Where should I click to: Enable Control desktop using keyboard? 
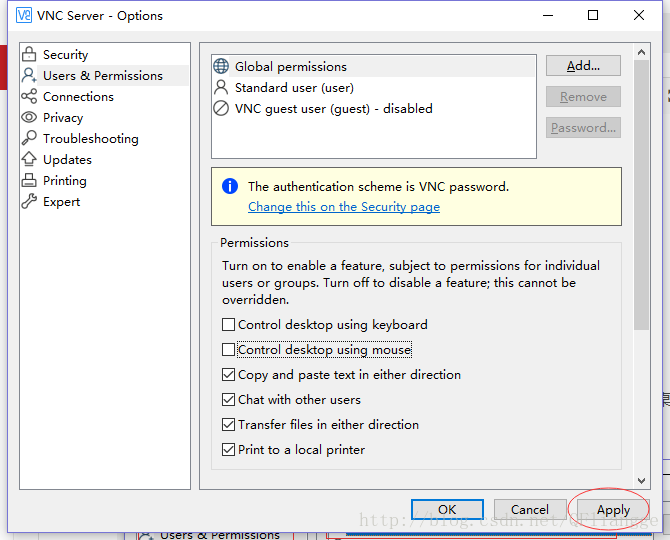229,324
